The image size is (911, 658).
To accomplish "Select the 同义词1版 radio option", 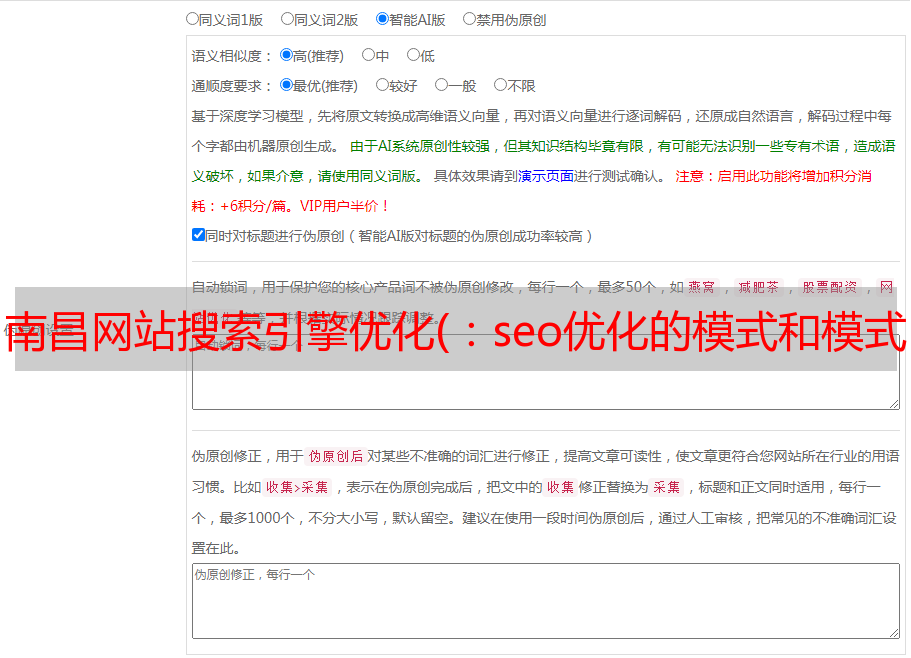I will (192, 19).
